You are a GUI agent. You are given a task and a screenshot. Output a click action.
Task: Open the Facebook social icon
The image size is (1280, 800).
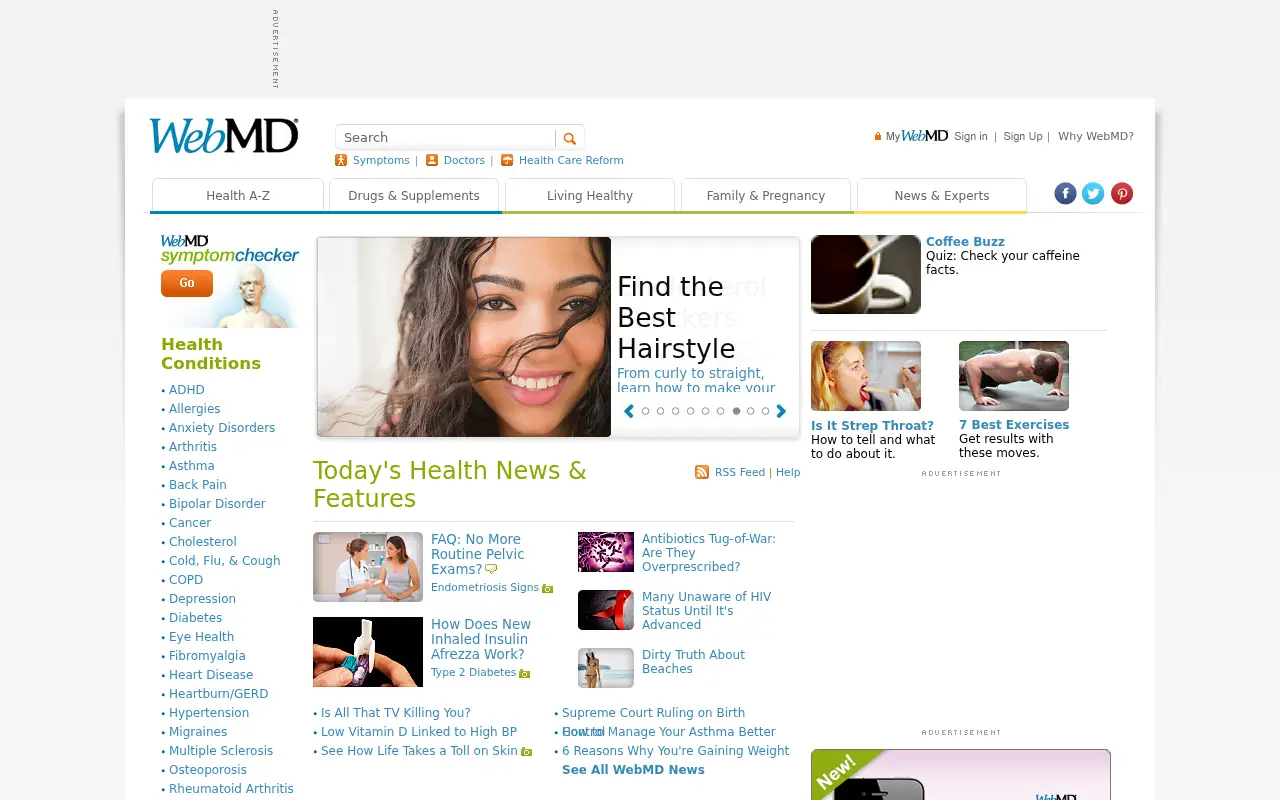click(1065, 194)
